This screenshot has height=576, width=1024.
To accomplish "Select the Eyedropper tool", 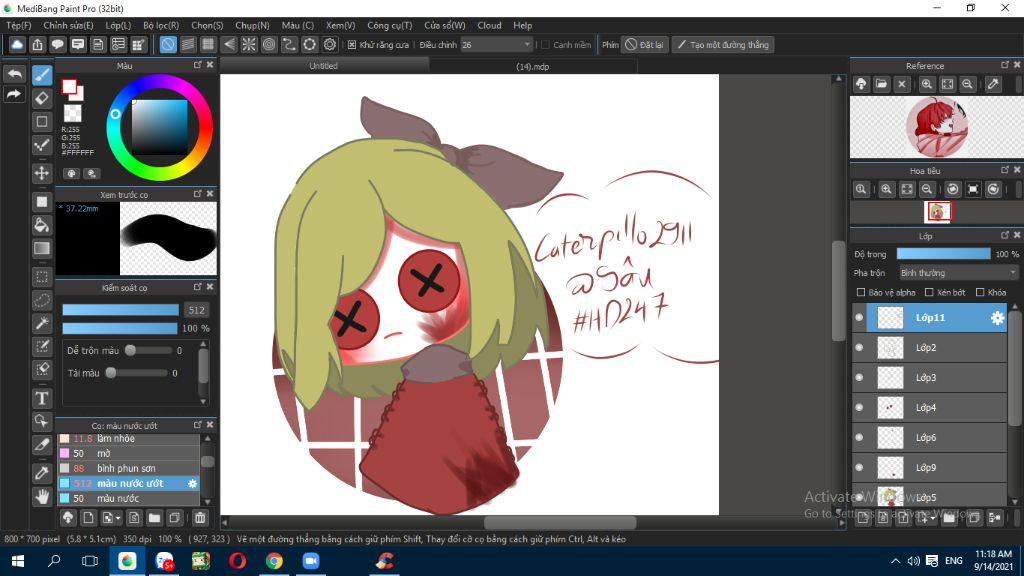I will [x=42, y=473].
